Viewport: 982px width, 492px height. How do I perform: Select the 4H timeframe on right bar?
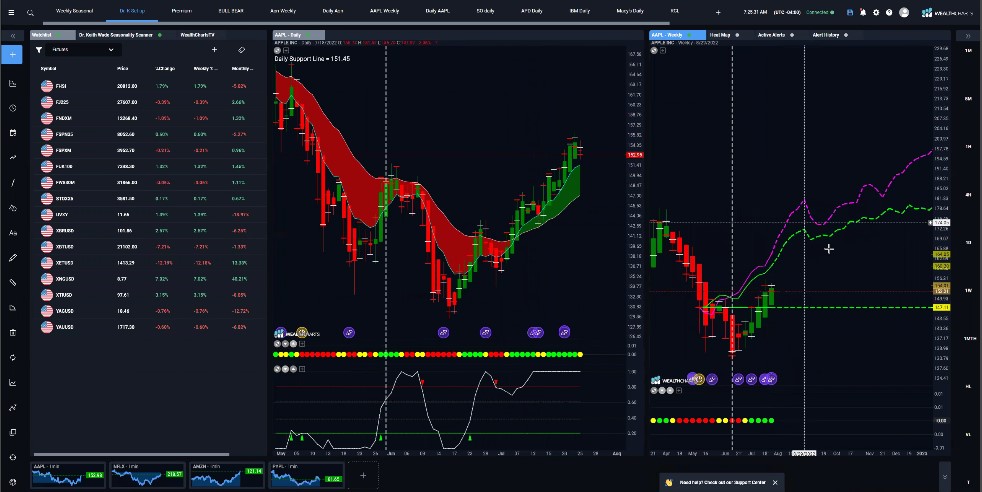pyautogui.click(x=968, y=195)
